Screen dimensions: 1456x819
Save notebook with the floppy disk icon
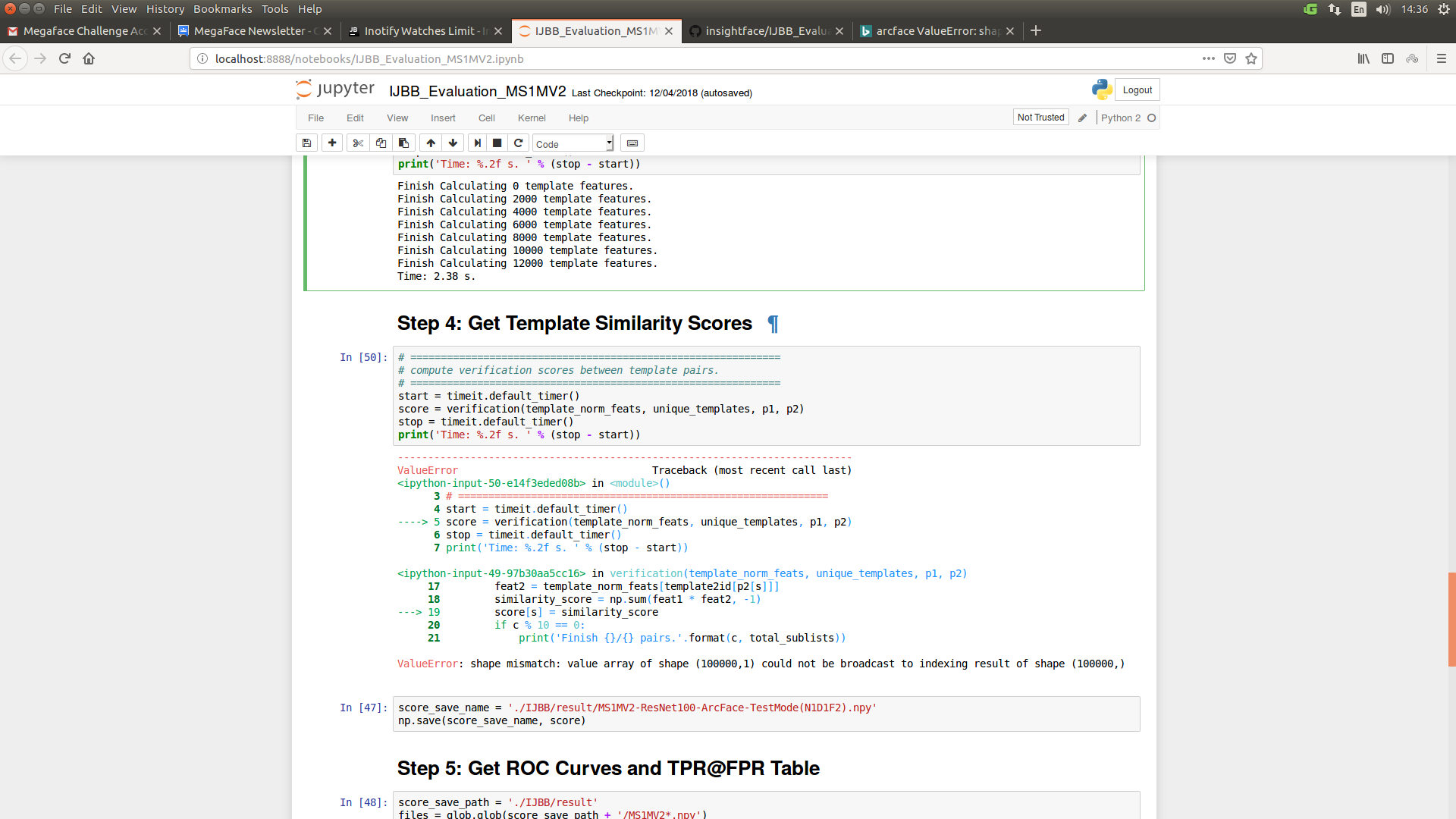tap(306, 143)
